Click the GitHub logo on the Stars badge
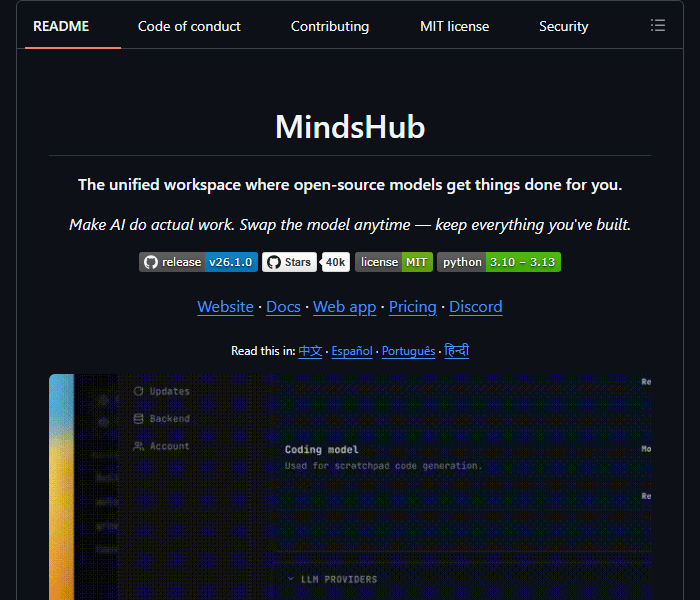This screenshot has height=600, width=700. point(274,262)
